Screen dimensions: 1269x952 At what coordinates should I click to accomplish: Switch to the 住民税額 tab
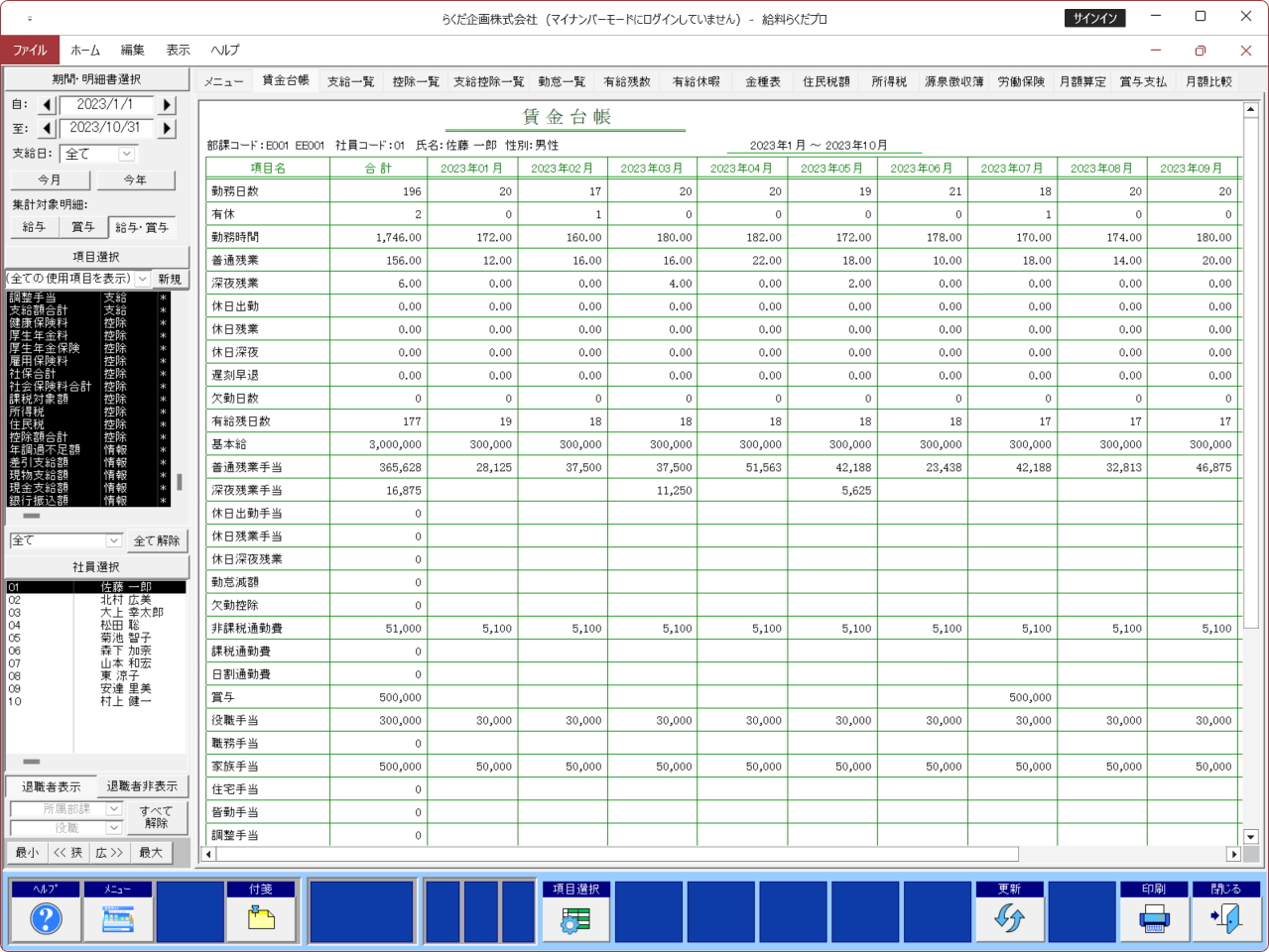pos(826,81)
